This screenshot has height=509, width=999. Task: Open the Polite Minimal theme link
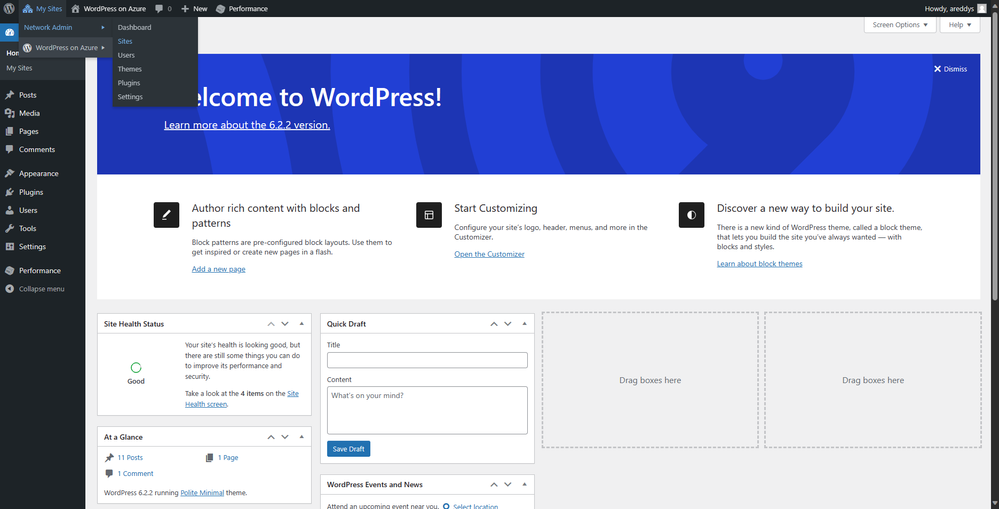(203, 492)
